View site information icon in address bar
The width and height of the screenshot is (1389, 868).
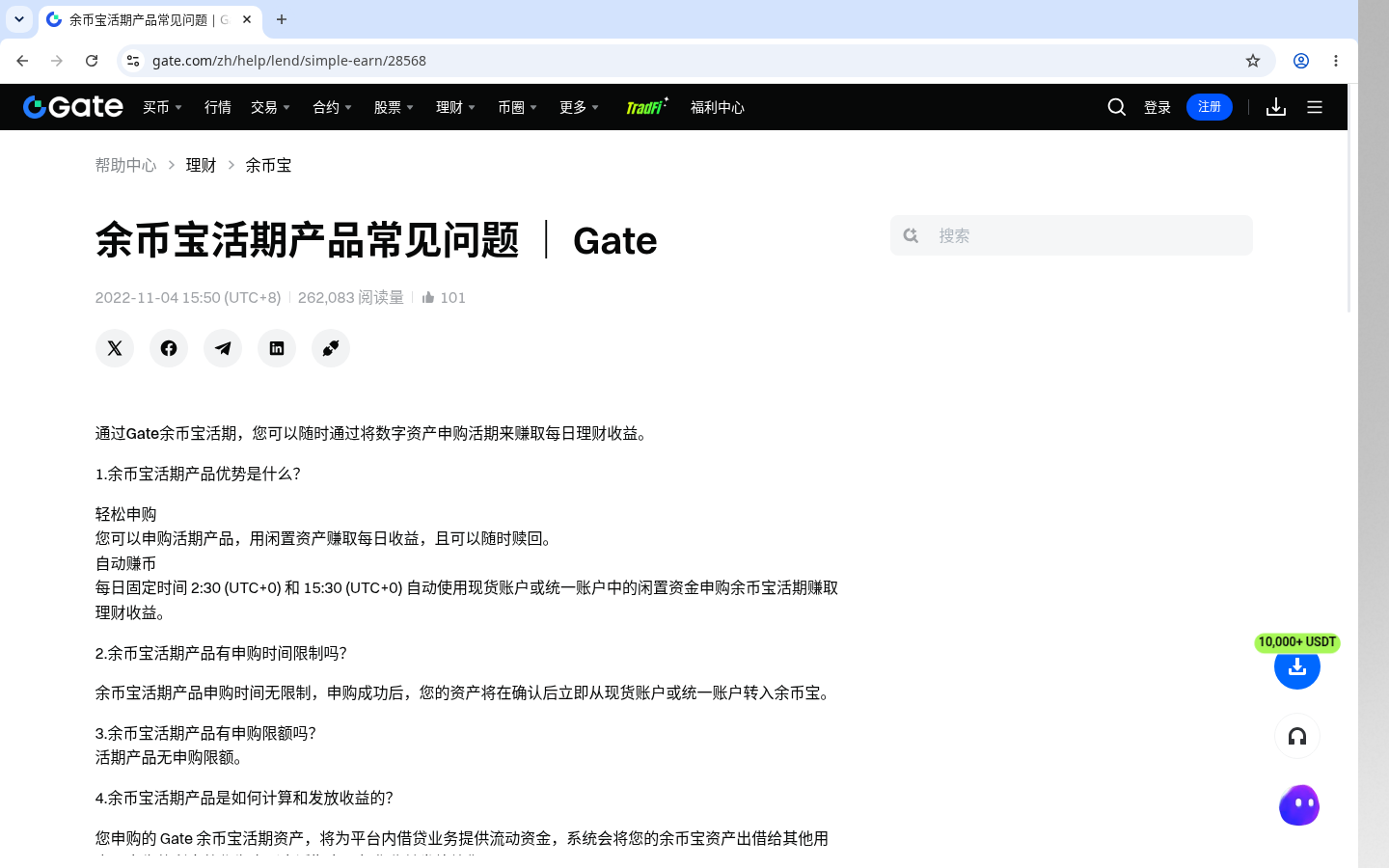pos(133,61)
